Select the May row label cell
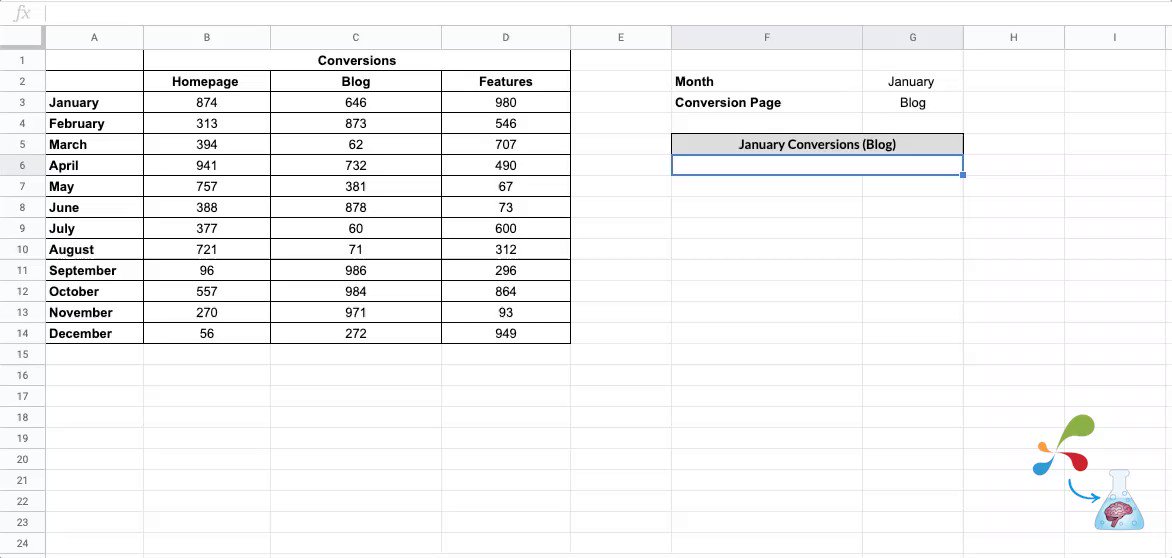This screenshot has width=1172, height=558. coord(94,186)
